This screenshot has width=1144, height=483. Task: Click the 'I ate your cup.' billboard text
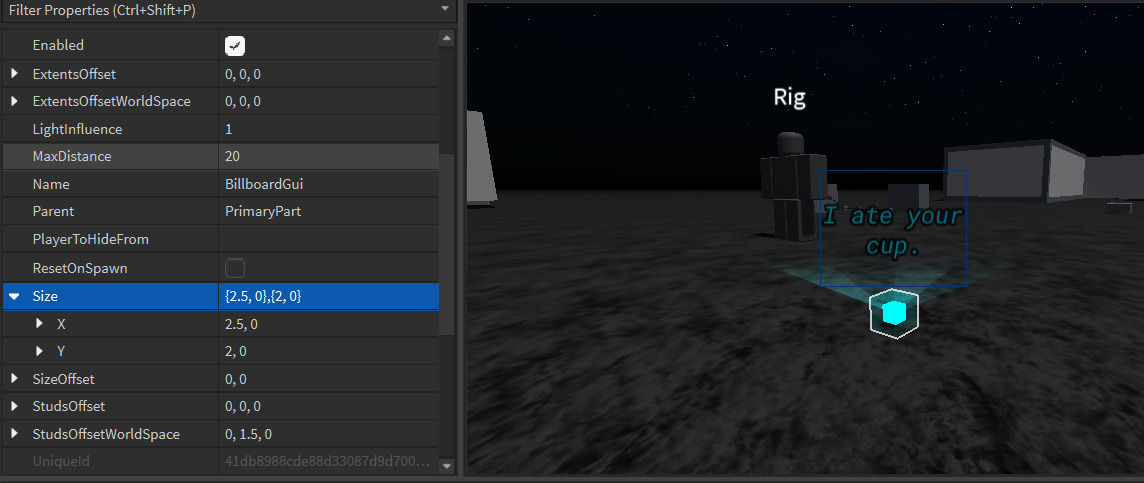[893, 231]
